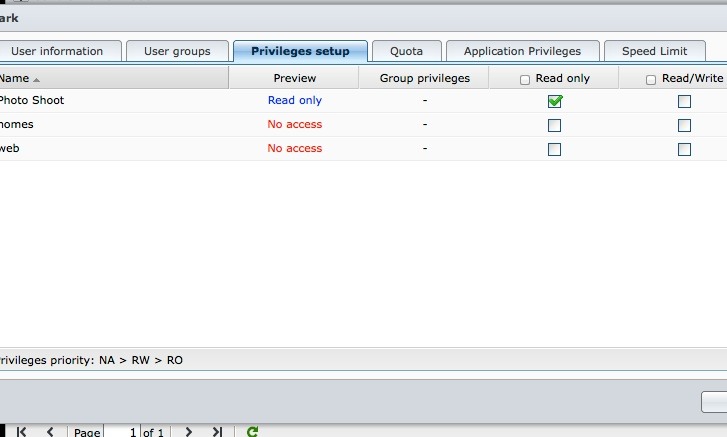Toggle the Read/Write column header checkbox
The width and height of the screenshot is (727, 437).
point(651,80)
